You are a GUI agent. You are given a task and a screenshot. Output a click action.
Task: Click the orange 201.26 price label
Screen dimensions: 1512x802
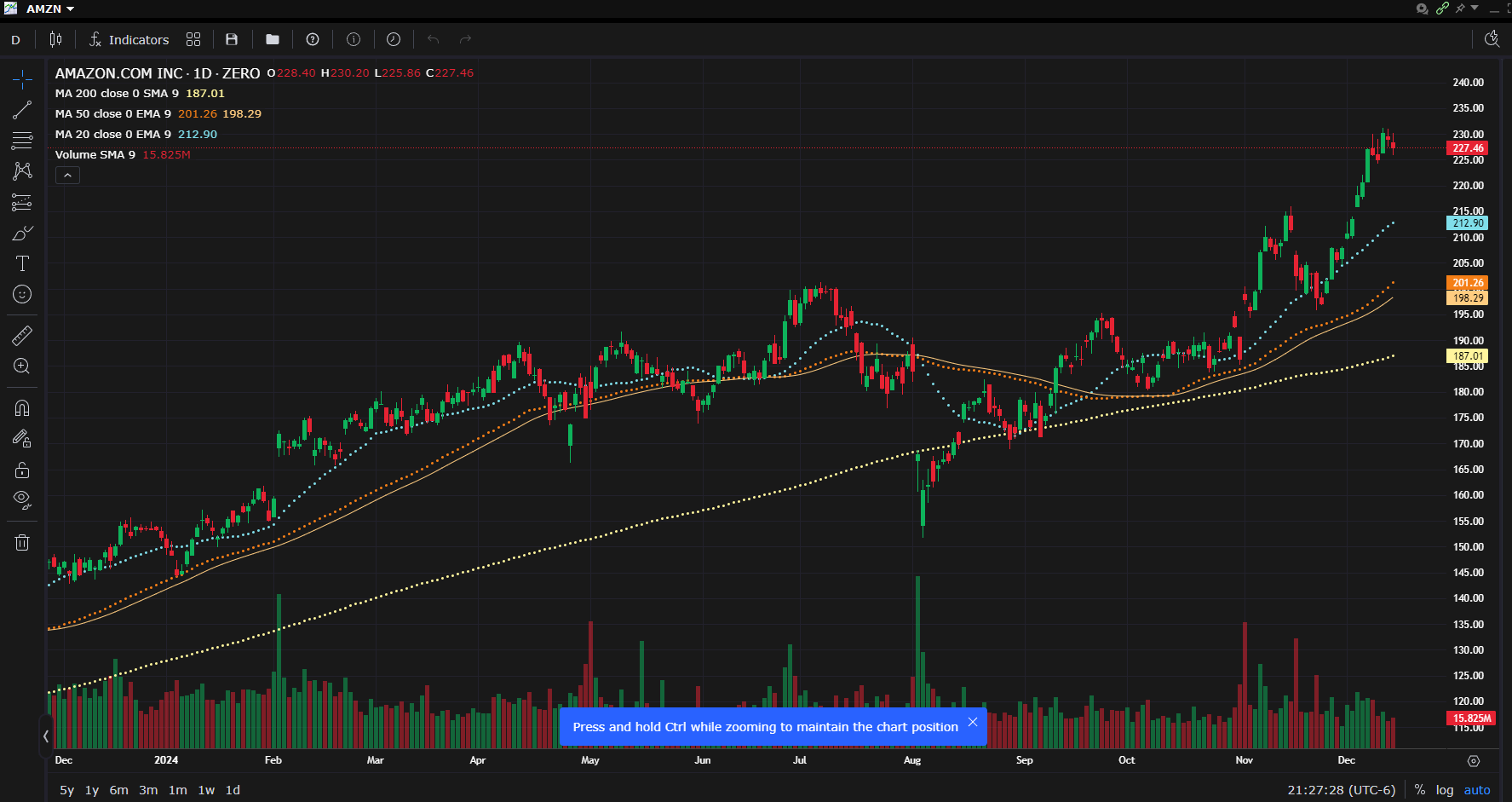1468,283
